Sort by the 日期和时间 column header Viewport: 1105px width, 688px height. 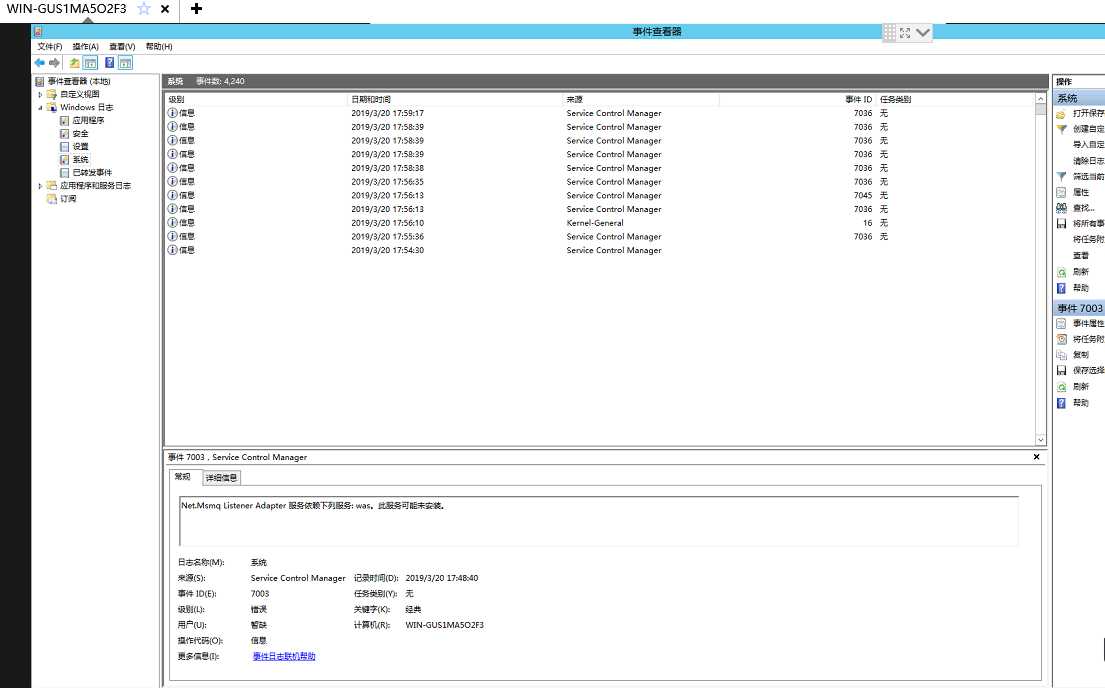[455, 99]
